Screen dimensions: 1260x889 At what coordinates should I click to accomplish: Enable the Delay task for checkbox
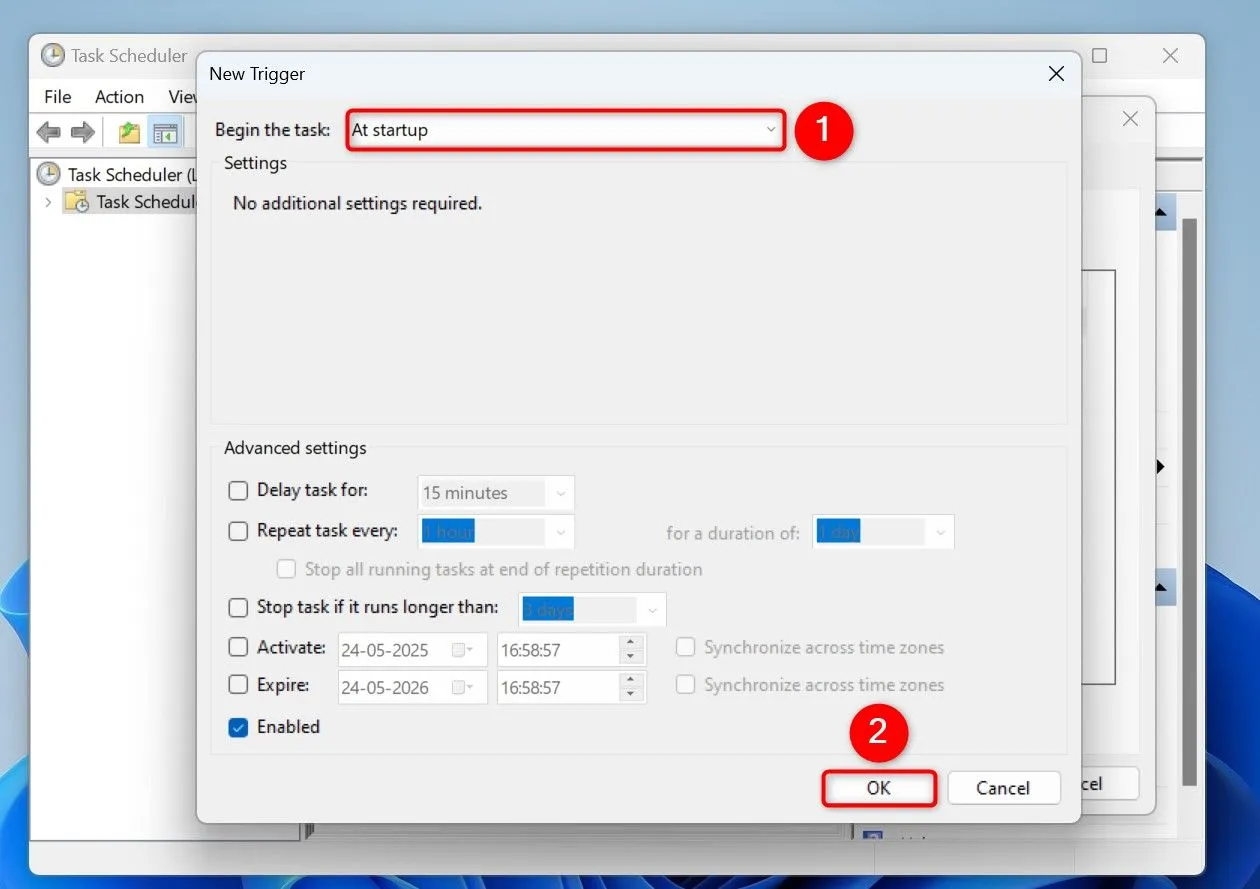(237, 490)
